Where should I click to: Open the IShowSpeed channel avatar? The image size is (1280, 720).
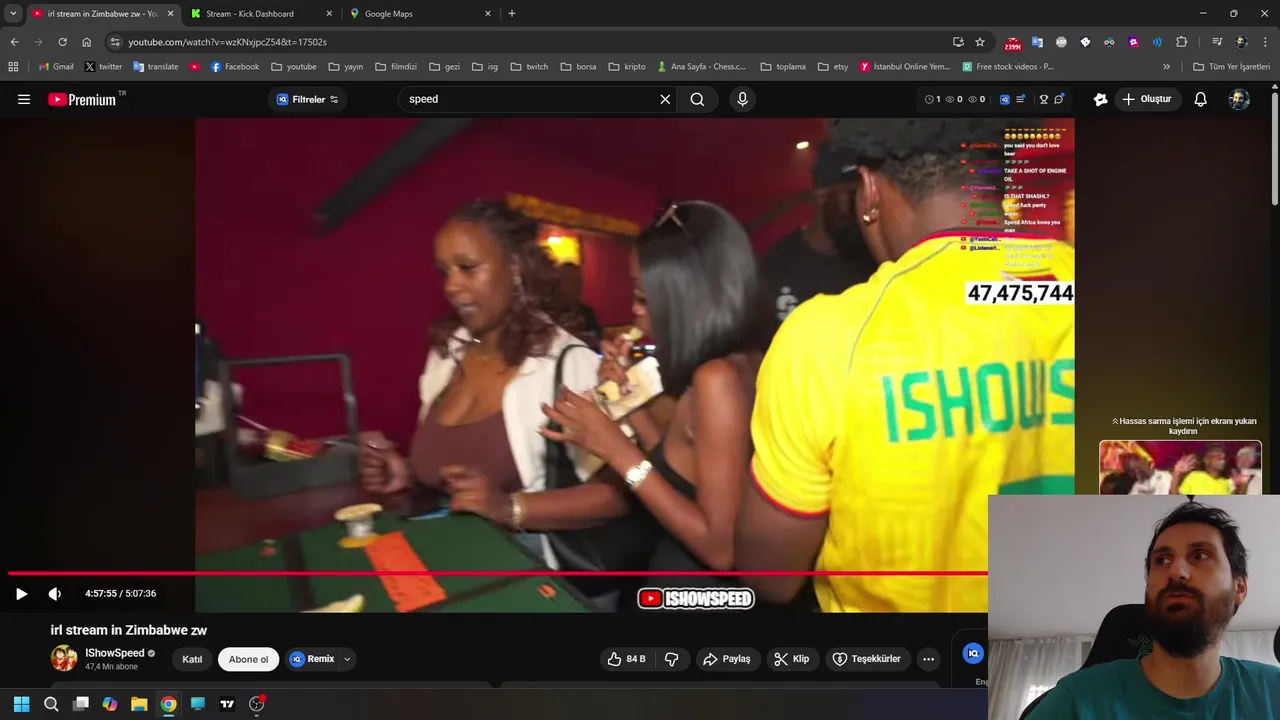pos(64,658)
